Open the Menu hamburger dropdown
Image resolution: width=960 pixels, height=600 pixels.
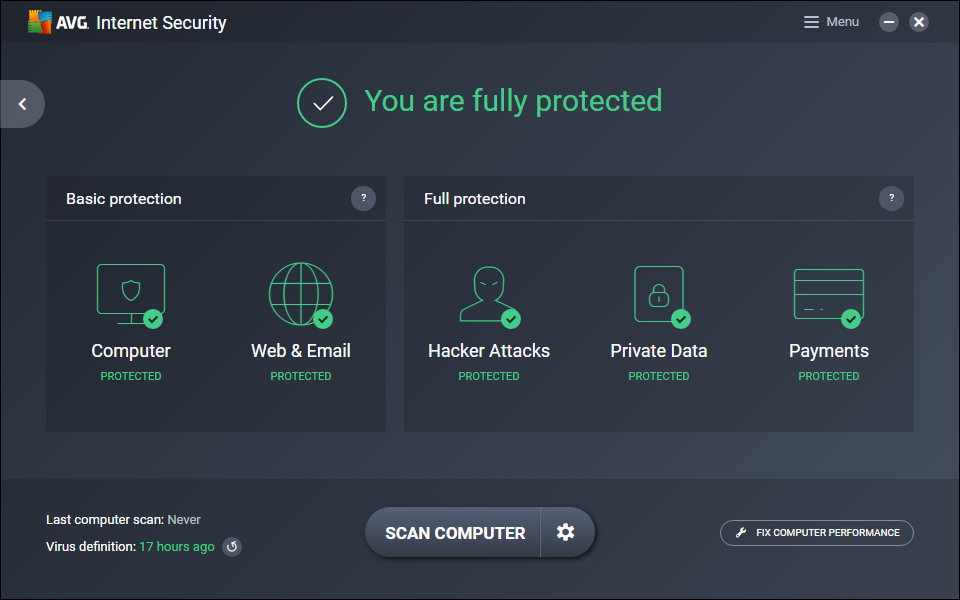tap(831, 22)
